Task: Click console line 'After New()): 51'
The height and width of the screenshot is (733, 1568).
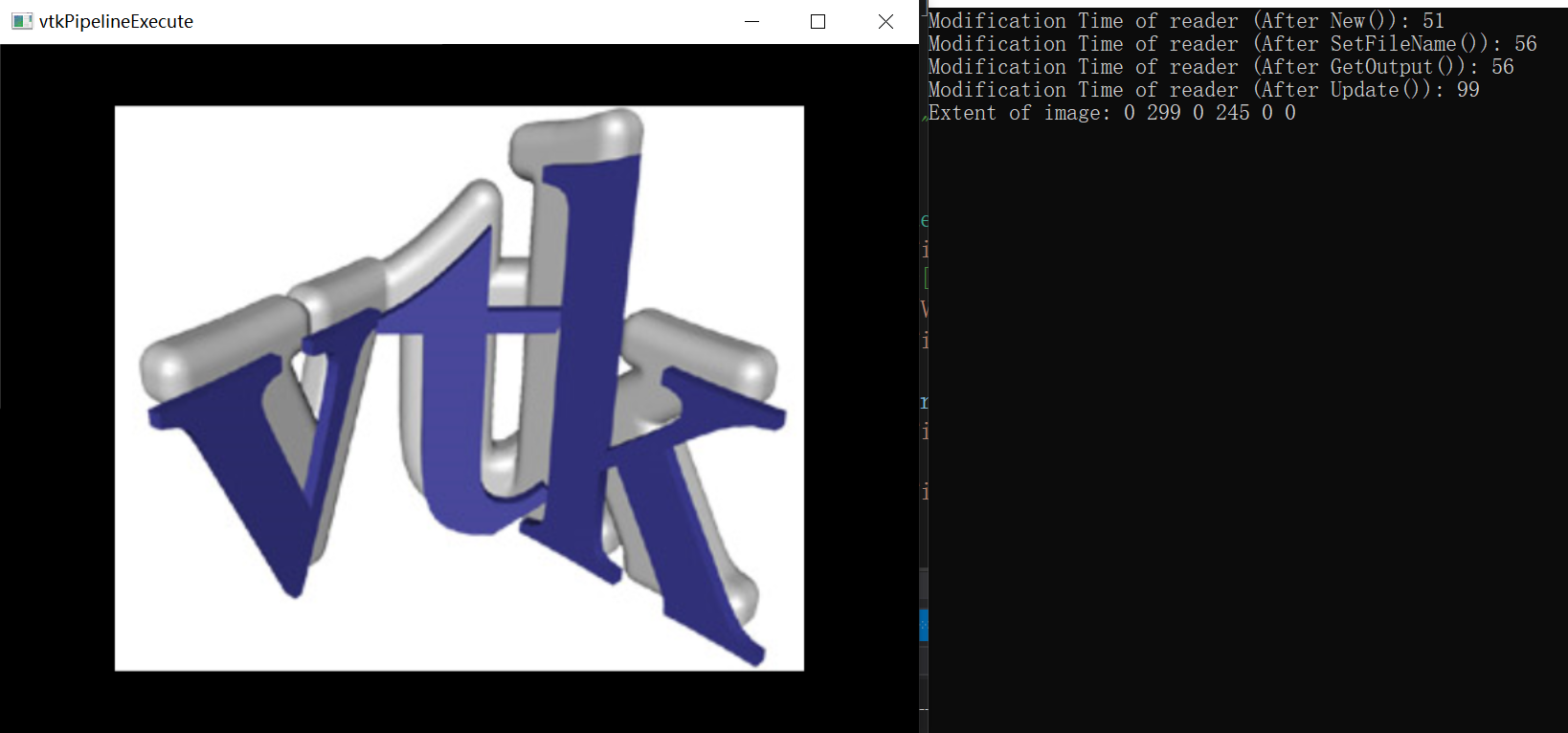Action: [x=1186, y=21]
